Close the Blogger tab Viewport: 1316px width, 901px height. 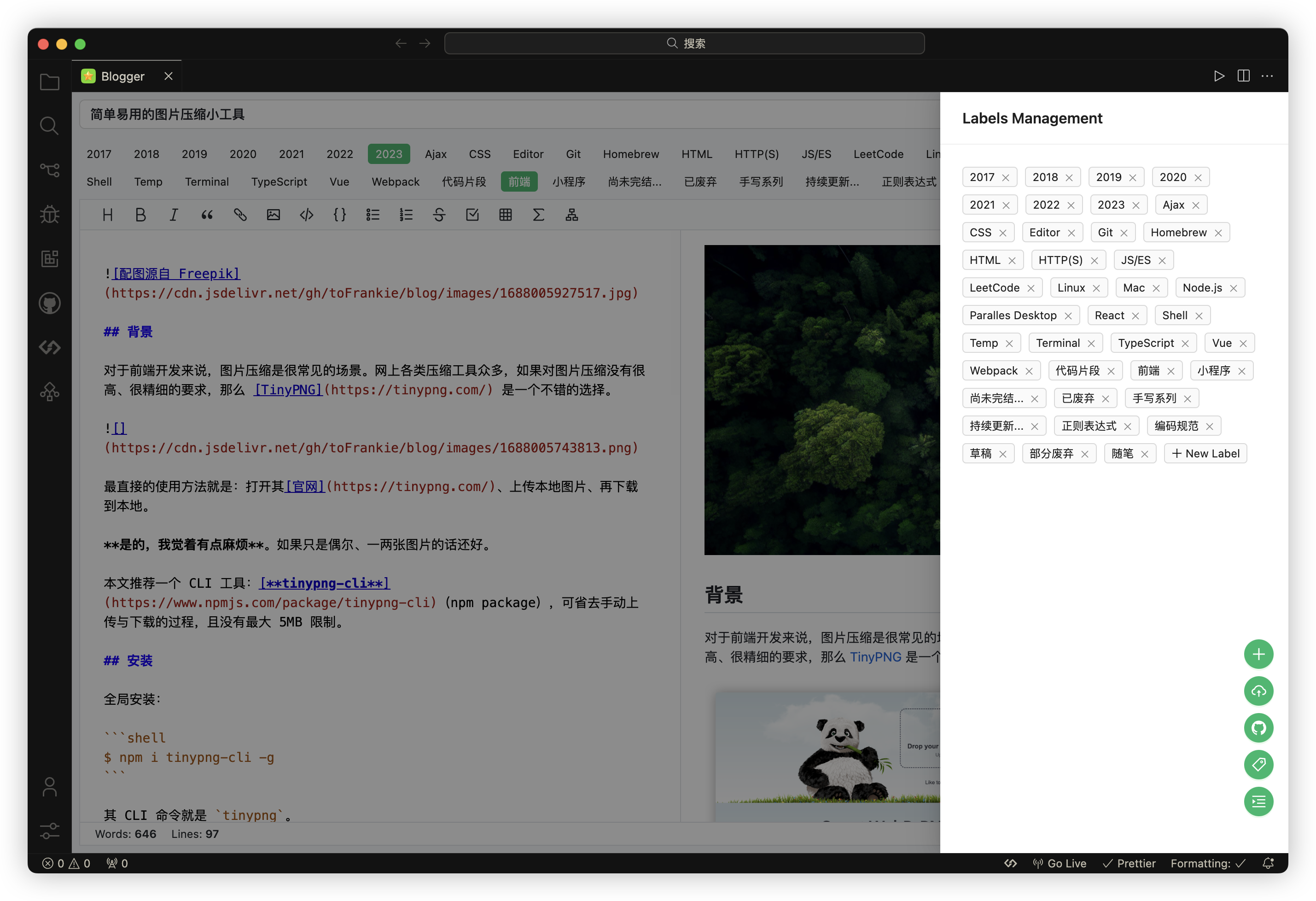[168, 76]
